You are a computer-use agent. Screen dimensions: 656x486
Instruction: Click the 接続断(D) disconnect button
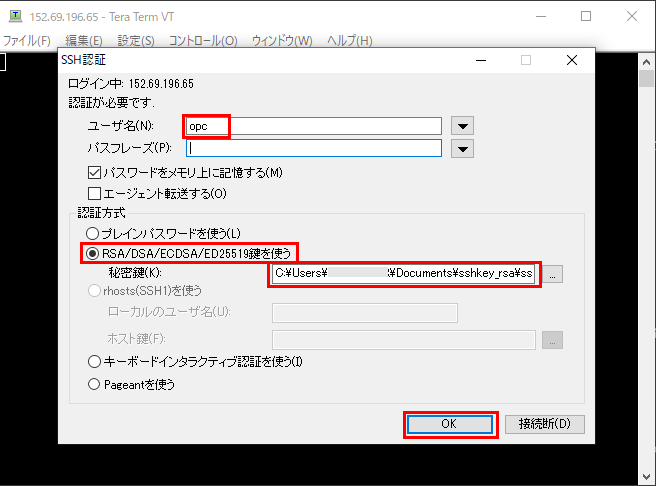tap(544, 424)
